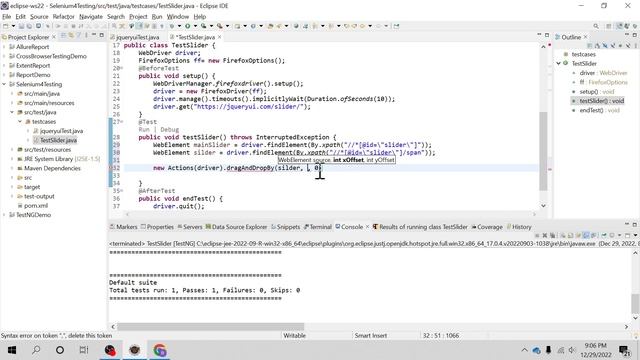The height and width of the screenshot is (360, 640).
Task: Click the editor vertical scrollbar thumb
Action: [x=543, y=151]
